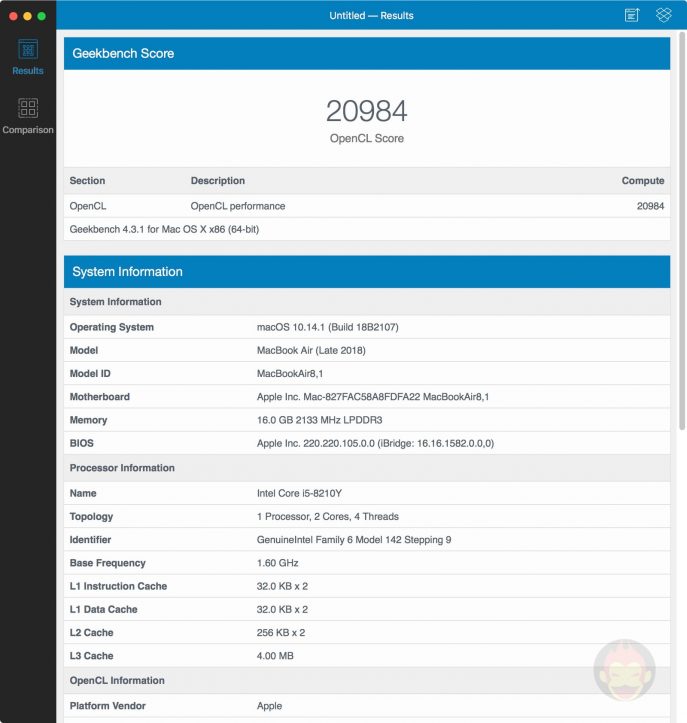The width and height of the screenshot is (687, 723).
Task: Switch to the Comparison sidebar icon
Action: (28, 115)
